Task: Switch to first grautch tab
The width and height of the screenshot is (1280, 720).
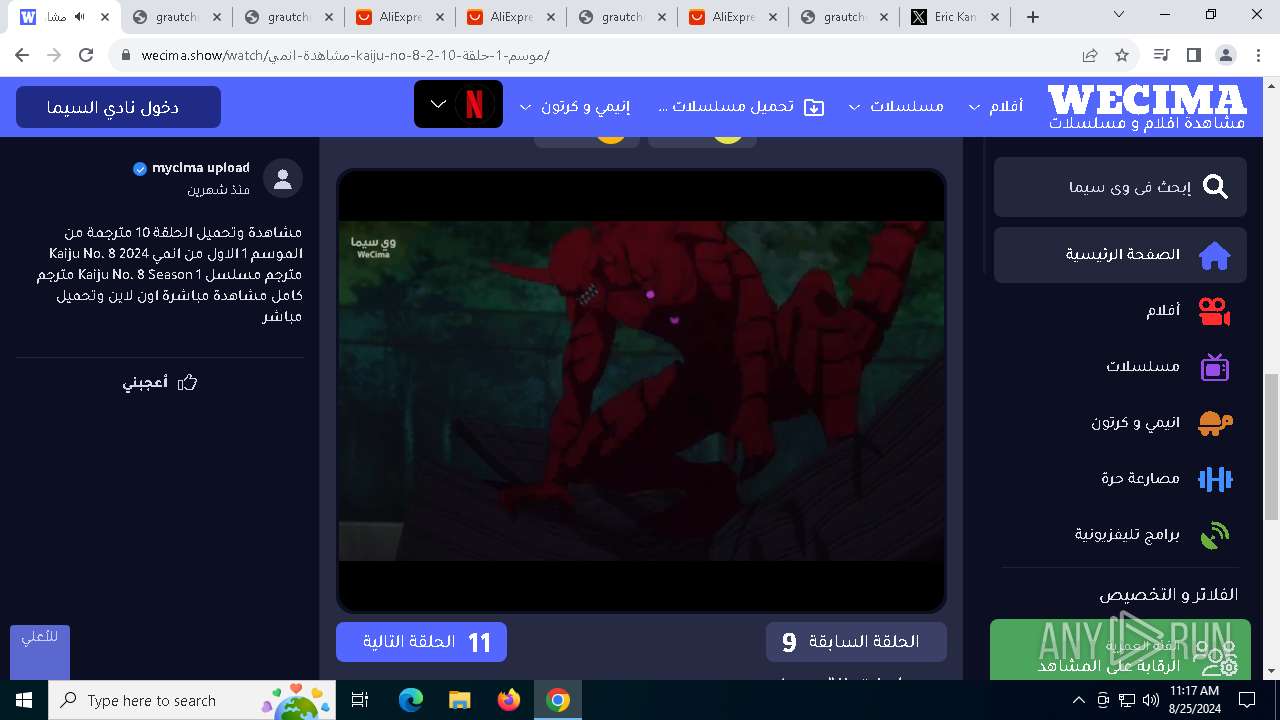Action: 176,17
